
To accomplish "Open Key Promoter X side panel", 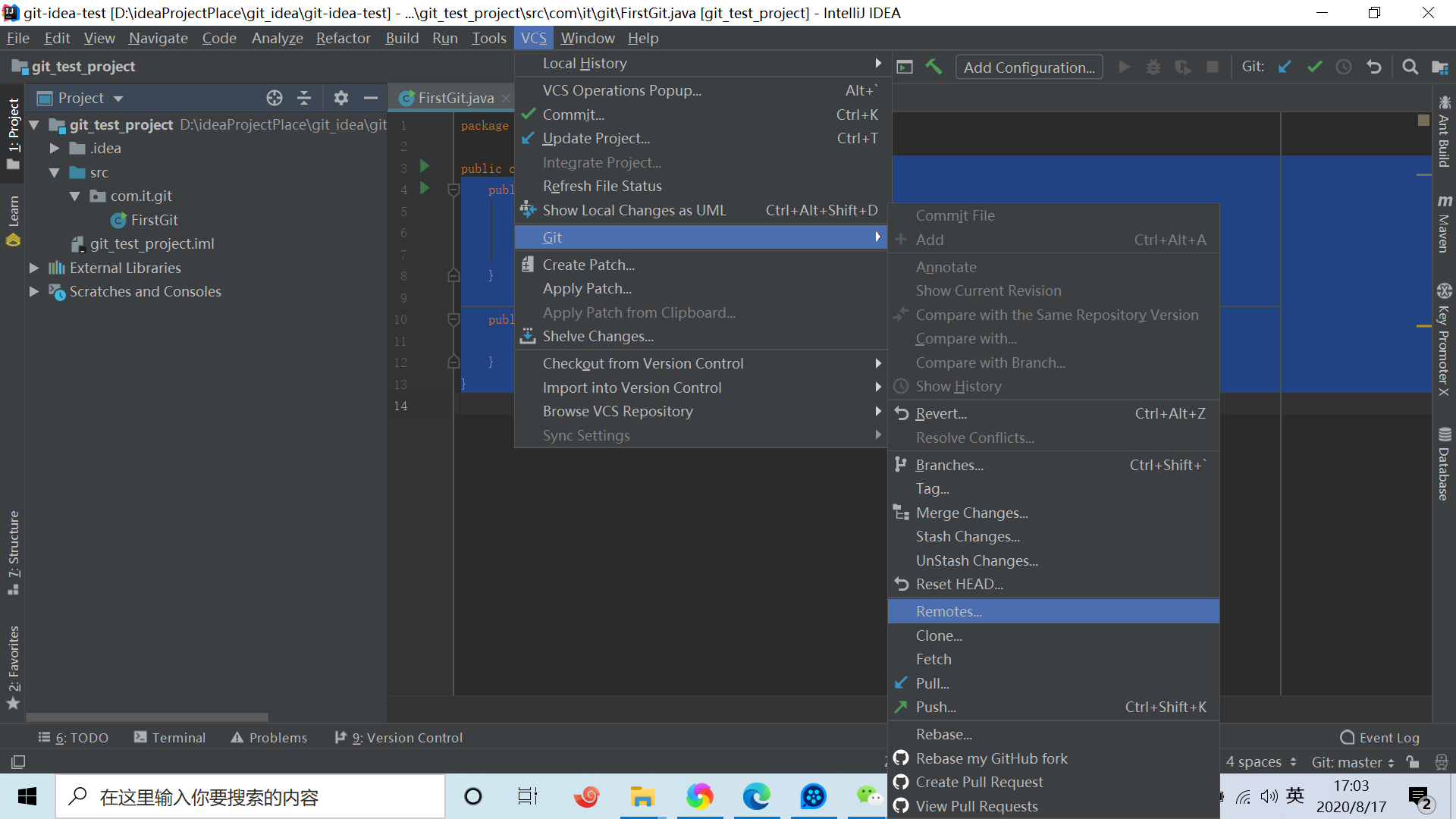I will 1444,339.
